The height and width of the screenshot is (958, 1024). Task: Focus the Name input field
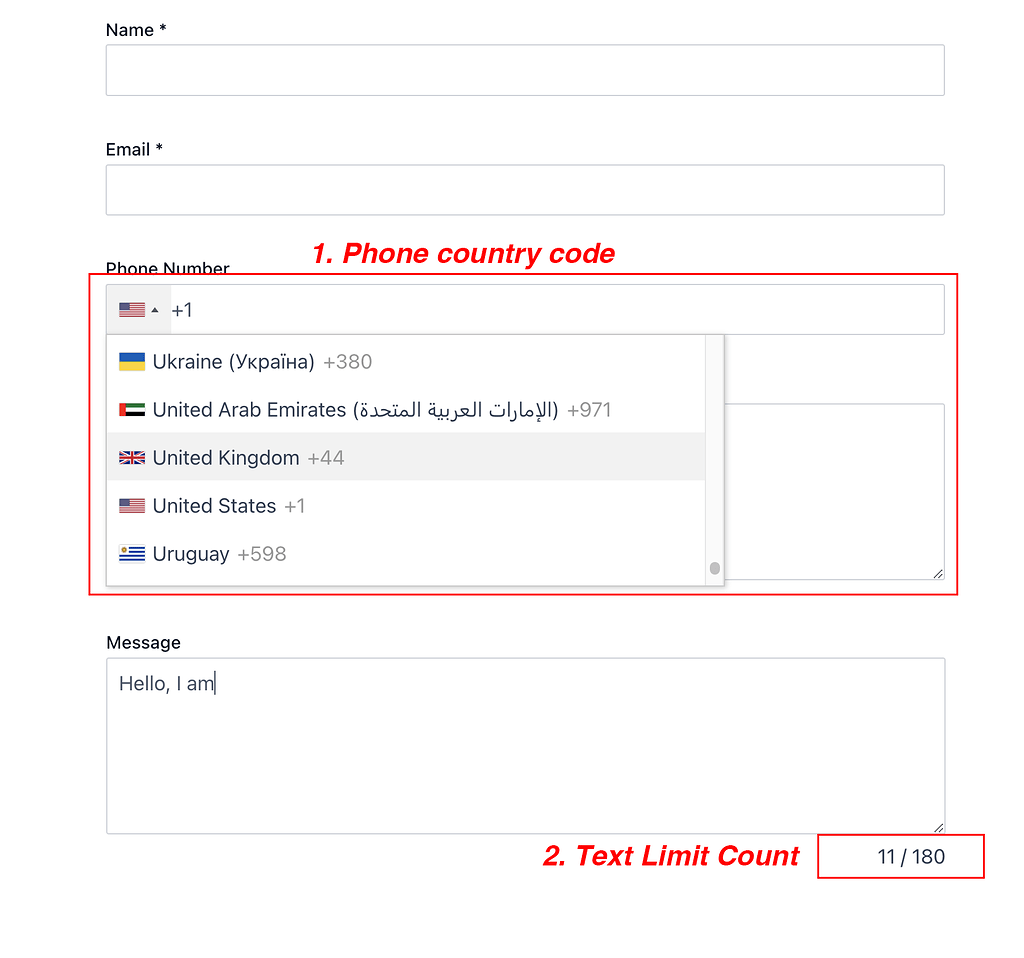point(525,70)
